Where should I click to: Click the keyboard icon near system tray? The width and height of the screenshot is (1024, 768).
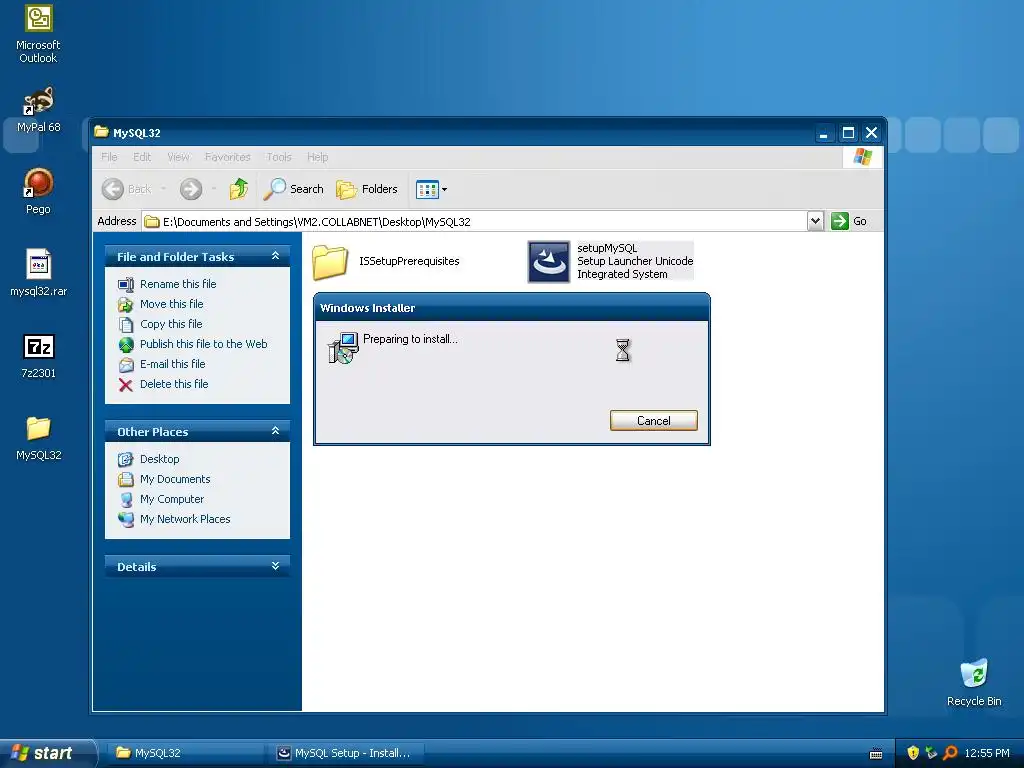tap(876, 754)
